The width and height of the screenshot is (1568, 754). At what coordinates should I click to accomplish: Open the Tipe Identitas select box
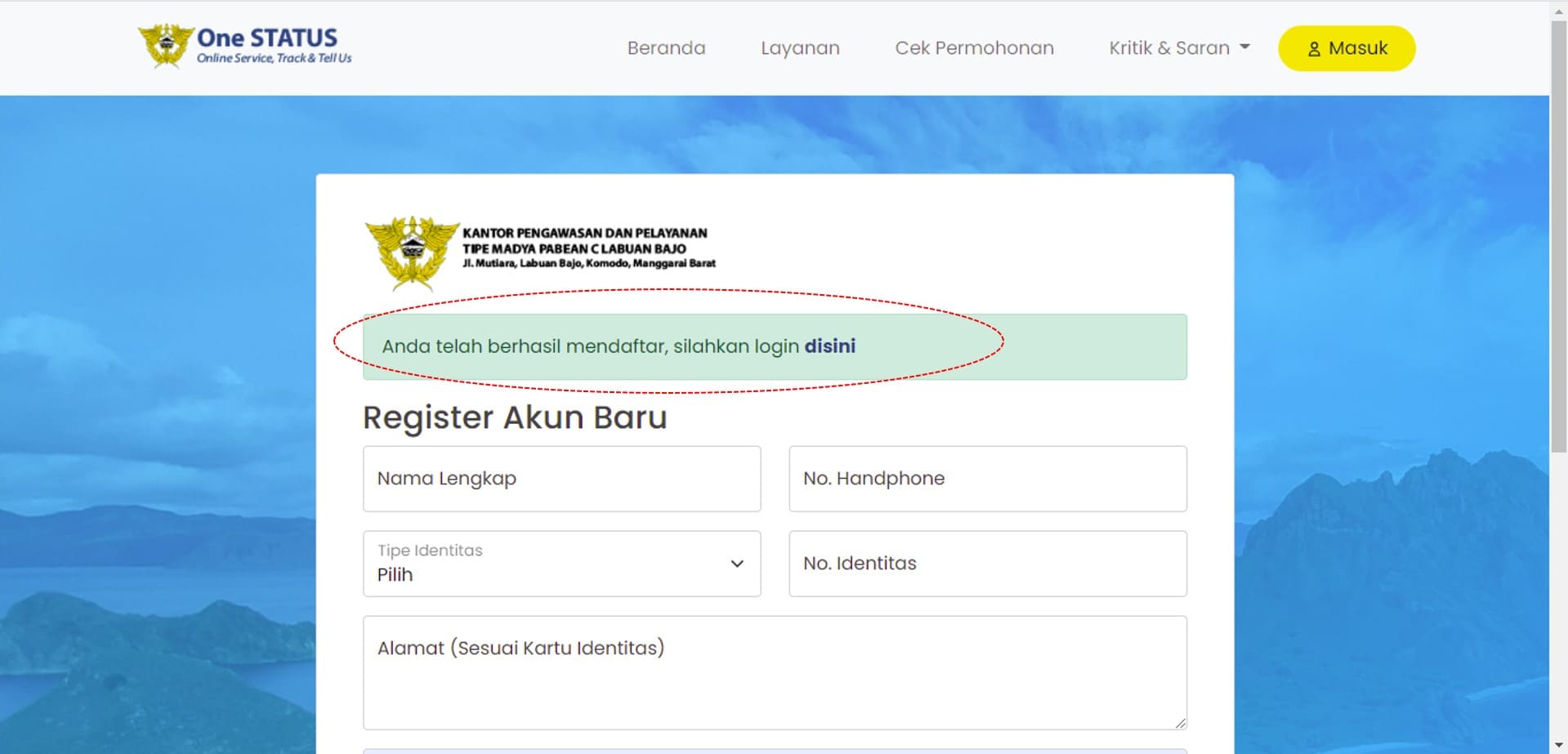[561, 564]
